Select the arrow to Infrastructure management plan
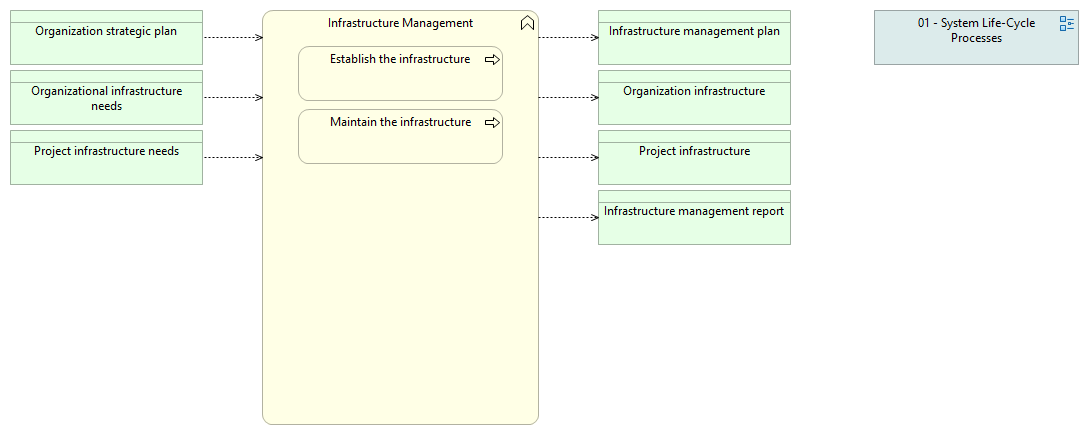The width and height of the screenshot is (1089, 435). pos(568,38)
